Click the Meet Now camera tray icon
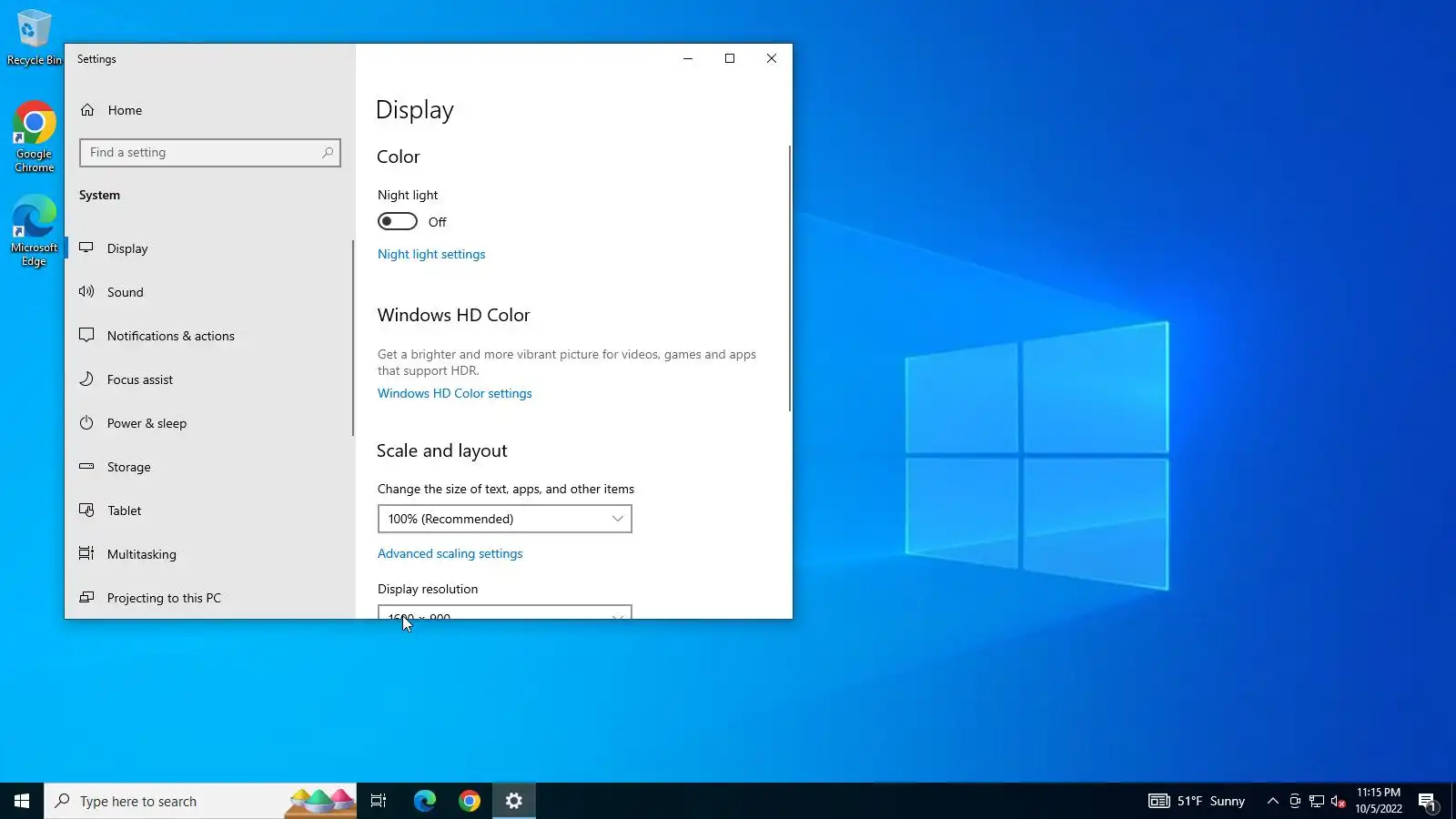 (x=1295, y=801)
